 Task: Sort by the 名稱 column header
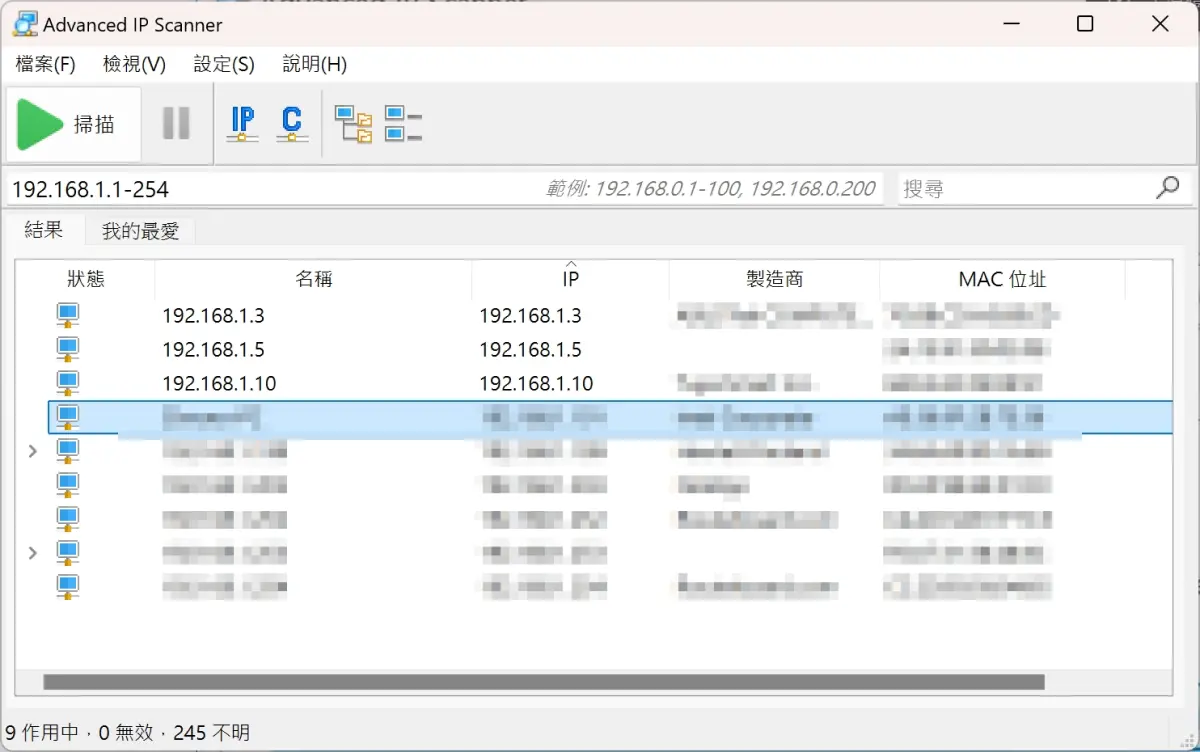click(314, 279)
